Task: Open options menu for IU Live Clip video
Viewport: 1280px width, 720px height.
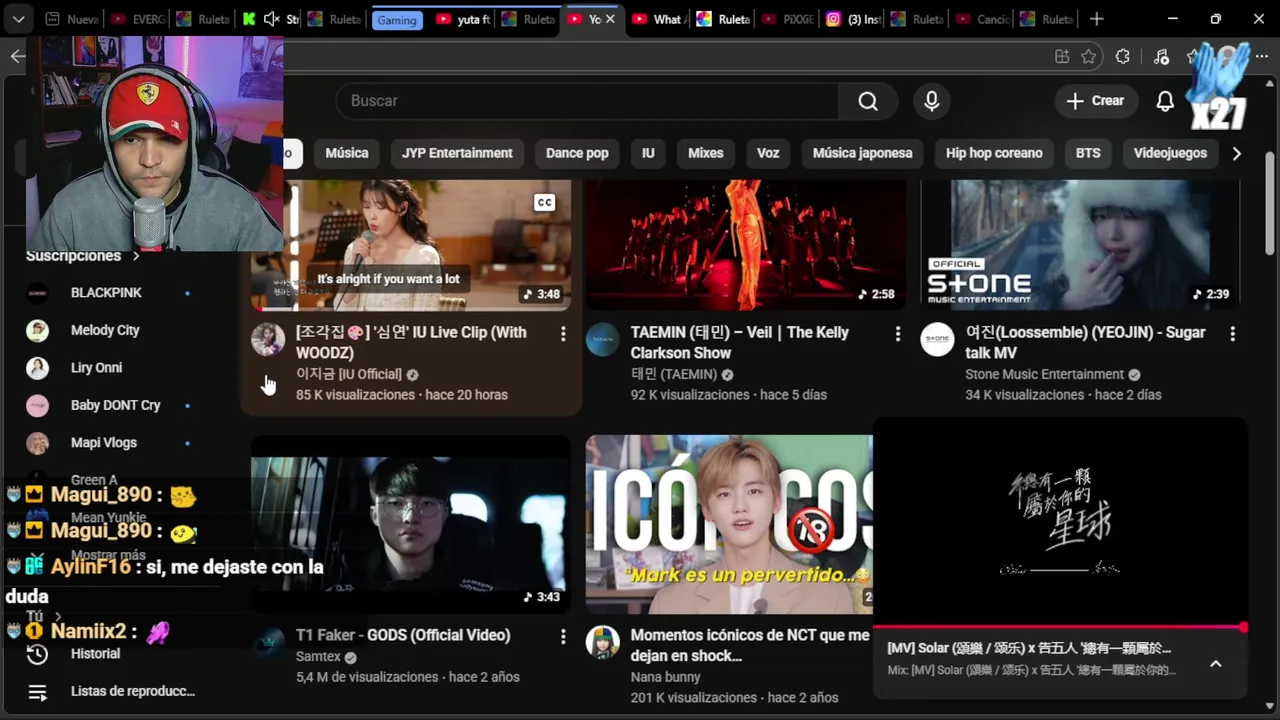Action: (x=563, y=334)
